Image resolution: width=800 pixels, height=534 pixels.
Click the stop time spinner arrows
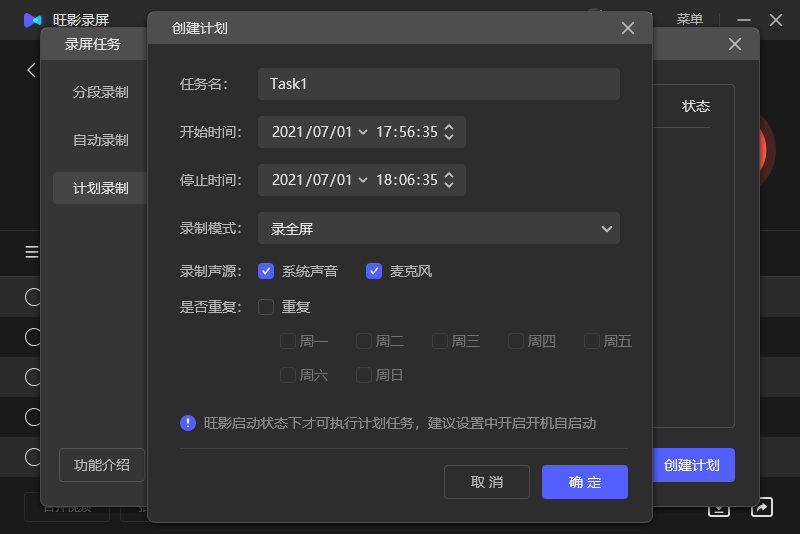449,180
